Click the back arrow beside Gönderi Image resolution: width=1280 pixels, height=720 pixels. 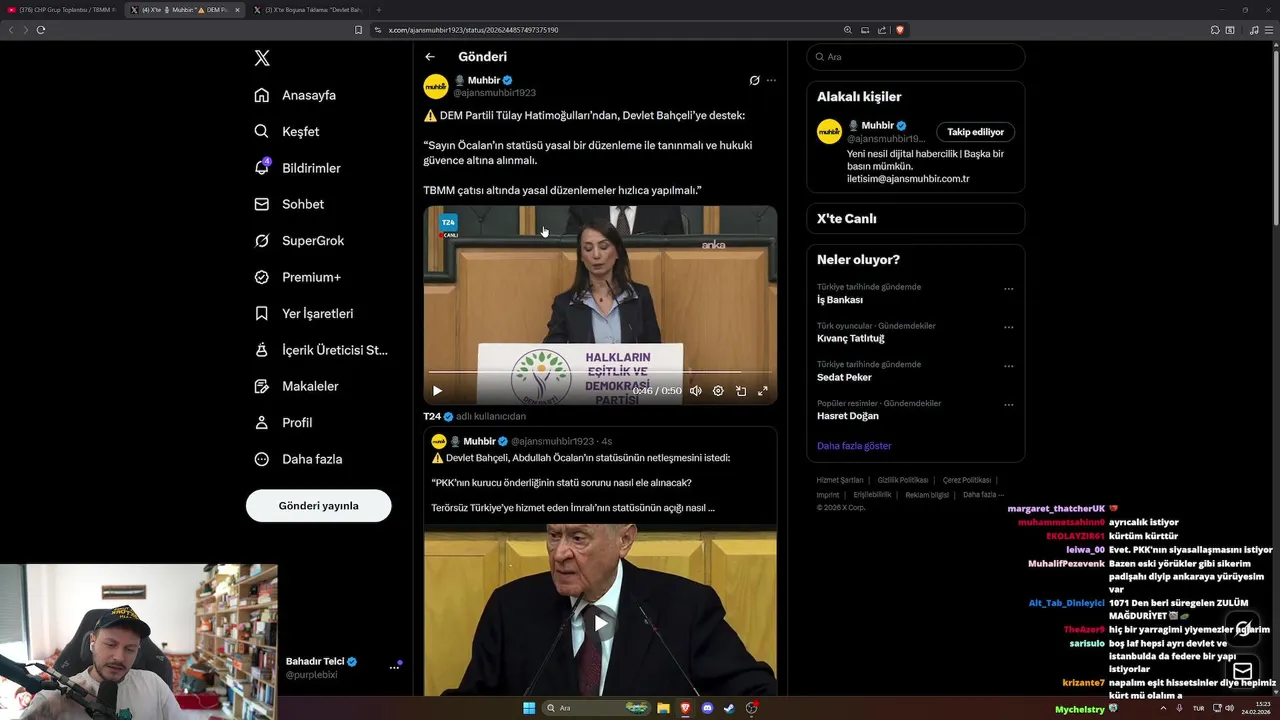(430, 57)
